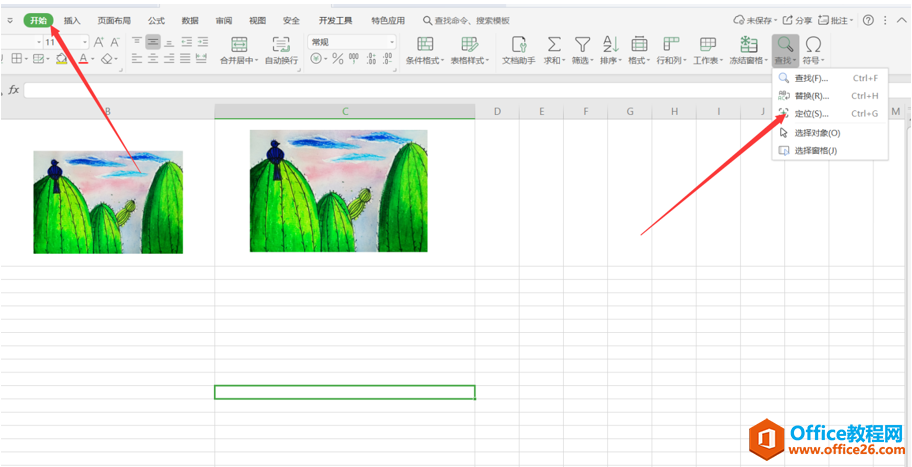Click the increase indent icon
The image size is (912, 467).
click(202, 42)
